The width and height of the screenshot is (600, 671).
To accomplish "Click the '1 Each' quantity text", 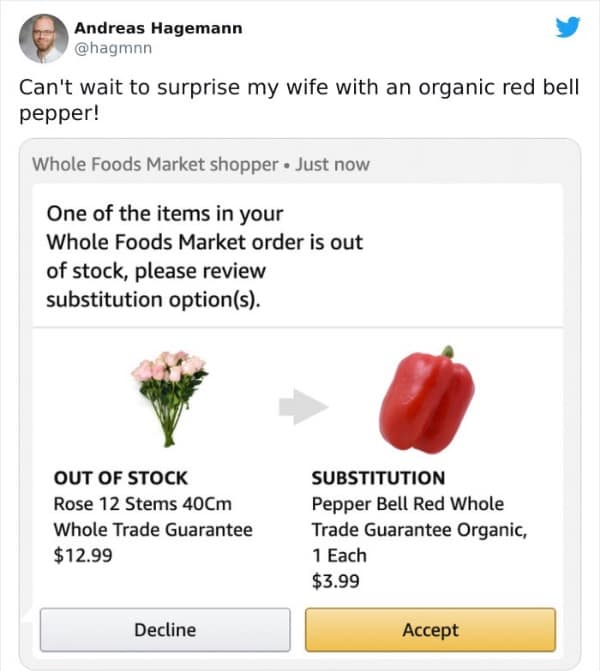I will pyautogui.click(x=339, y=555).
